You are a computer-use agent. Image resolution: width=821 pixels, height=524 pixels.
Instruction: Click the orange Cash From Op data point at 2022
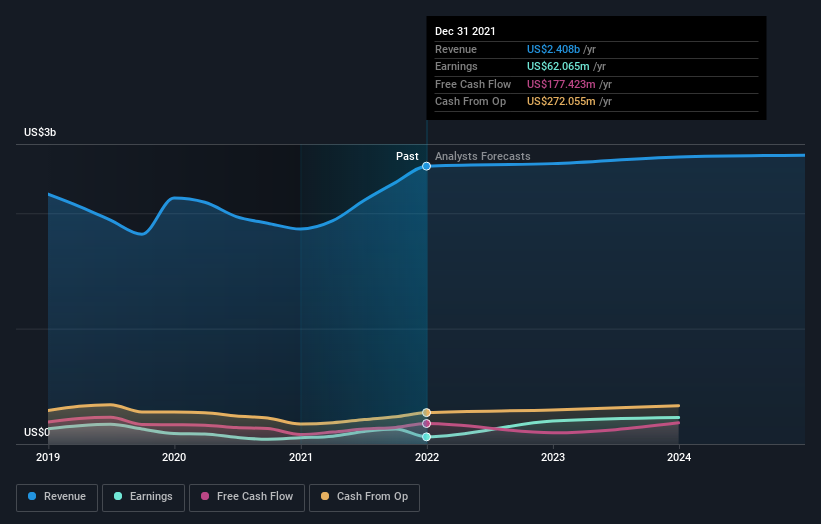tap(427, 412)
